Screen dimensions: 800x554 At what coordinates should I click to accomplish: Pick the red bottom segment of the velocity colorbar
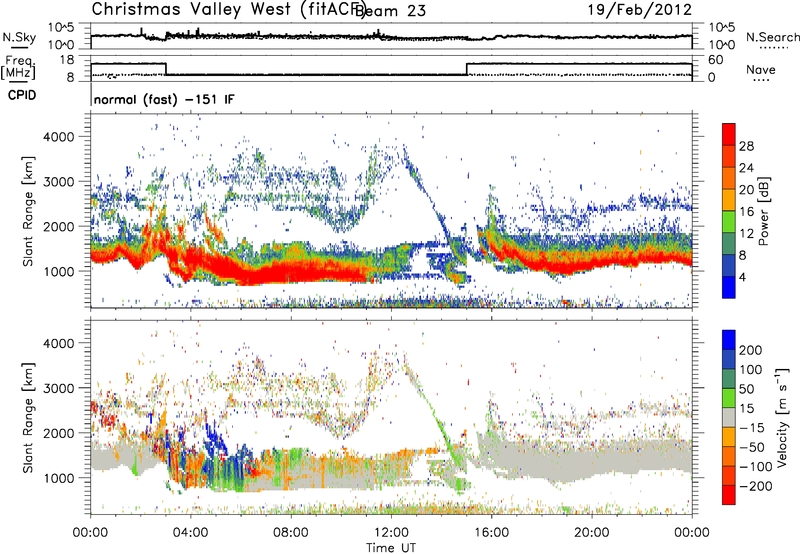(729, 495)
